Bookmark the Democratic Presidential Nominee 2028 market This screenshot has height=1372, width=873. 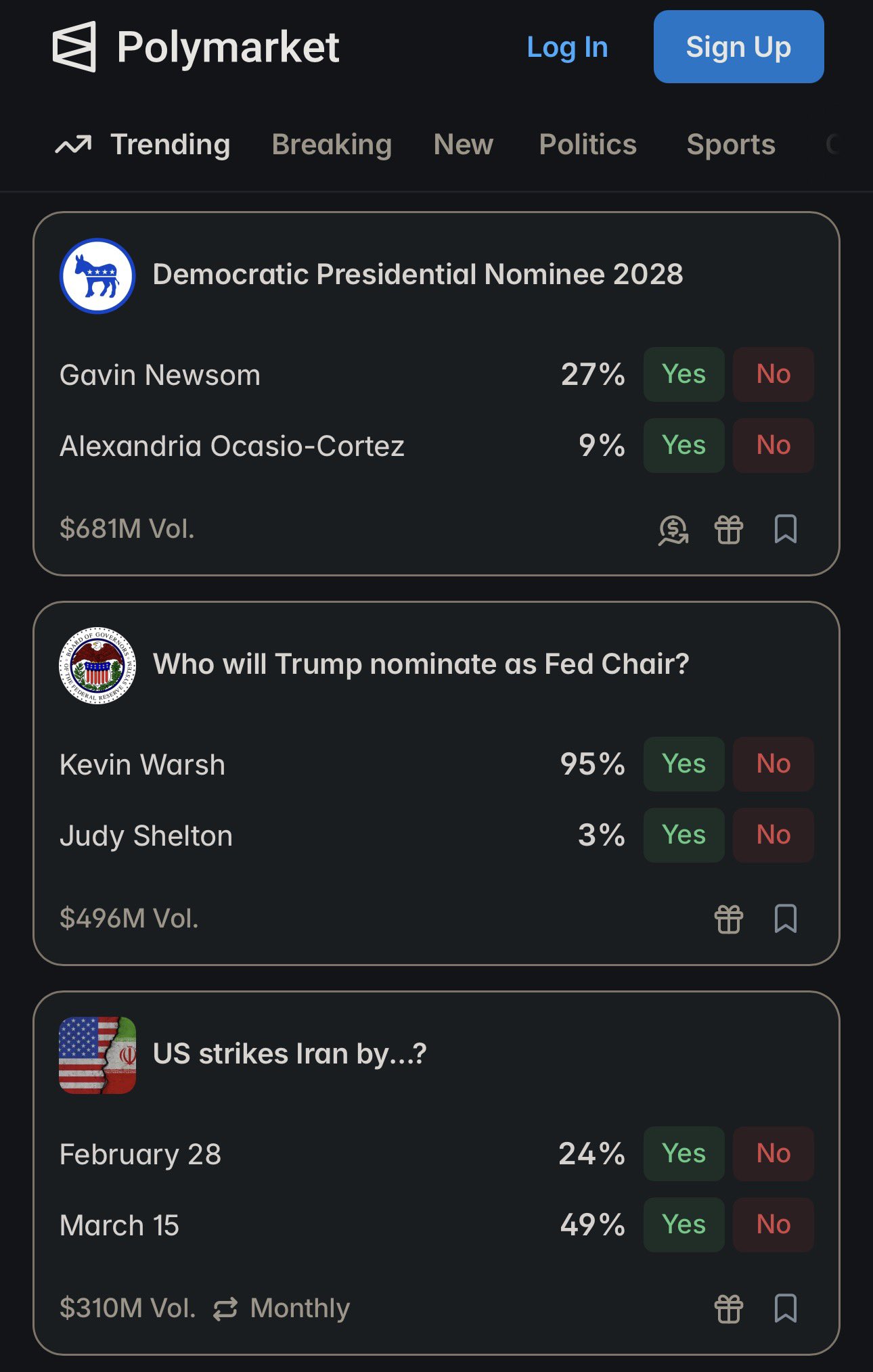785,529
